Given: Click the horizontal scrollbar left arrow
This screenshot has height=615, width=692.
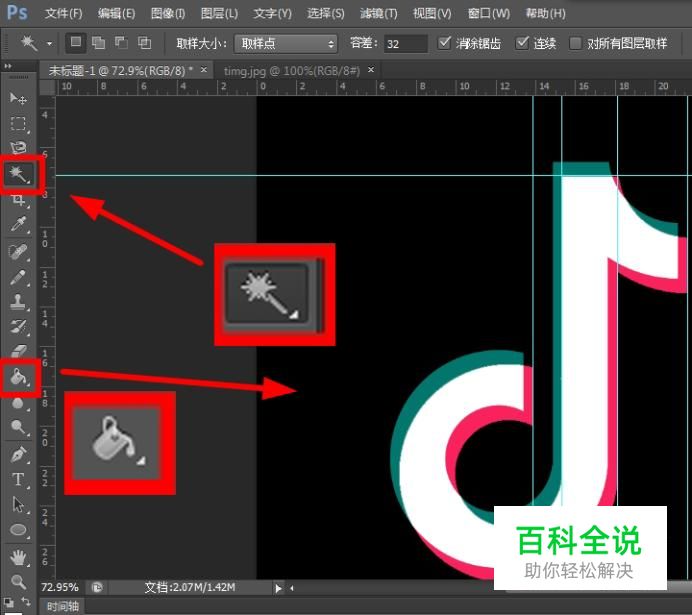Looking at the screenshot, I should click(x=292, y=588).
